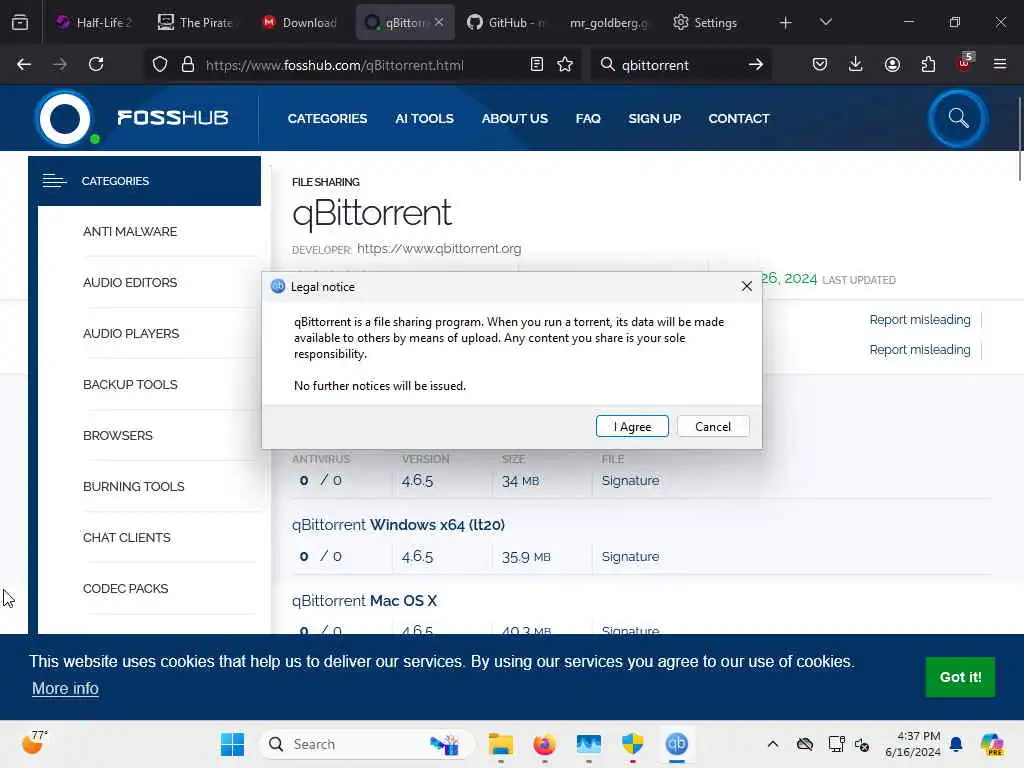Open FAQ in the top menu
The height and width of the screenshot is (768, 1024).
click(x=588, y=118)
